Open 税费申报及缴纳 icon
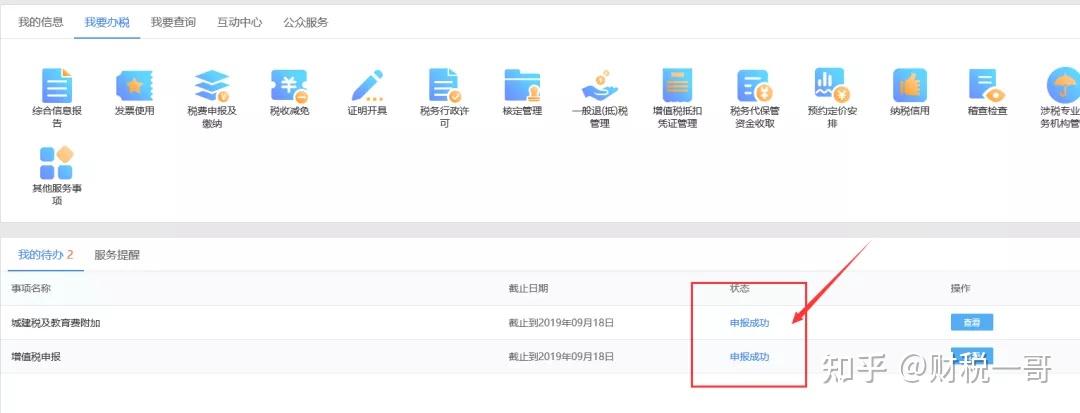The height and width of the screenshot is (413, 1080). (x=211, y=86)
